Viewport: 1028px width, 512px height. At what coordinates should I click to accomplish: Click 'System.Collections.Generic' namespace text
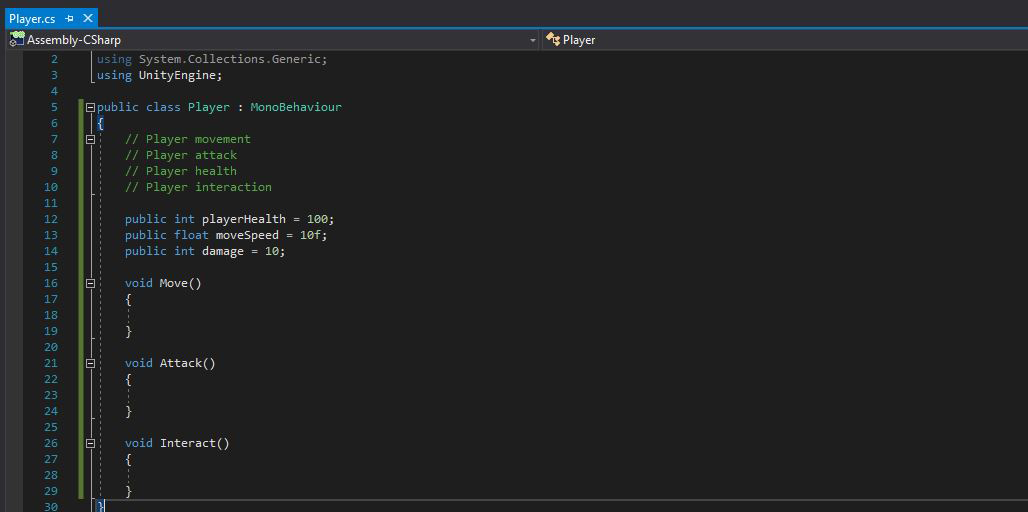229,59
